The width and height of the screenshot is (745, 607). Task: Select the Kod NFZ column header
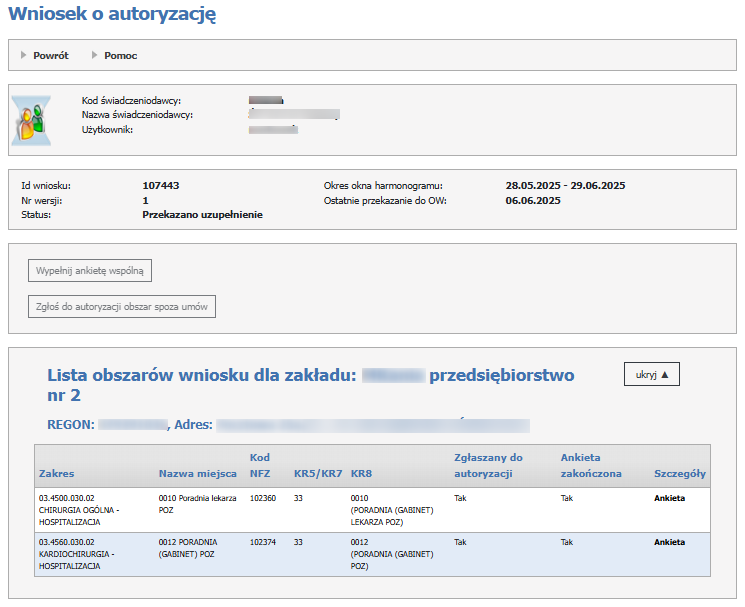click(x=260, y=465)
